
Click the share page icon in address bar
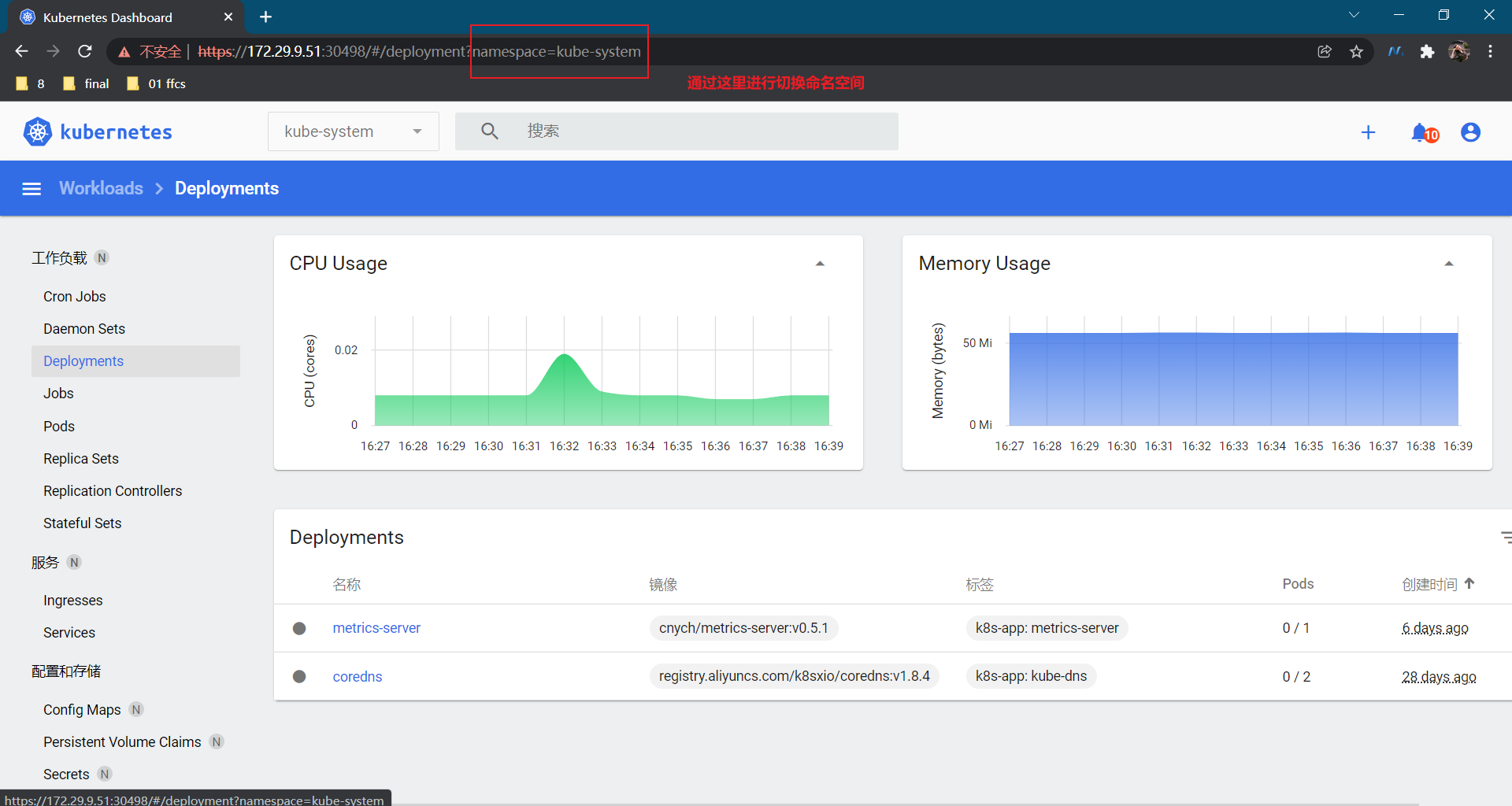click(1325, 51)
